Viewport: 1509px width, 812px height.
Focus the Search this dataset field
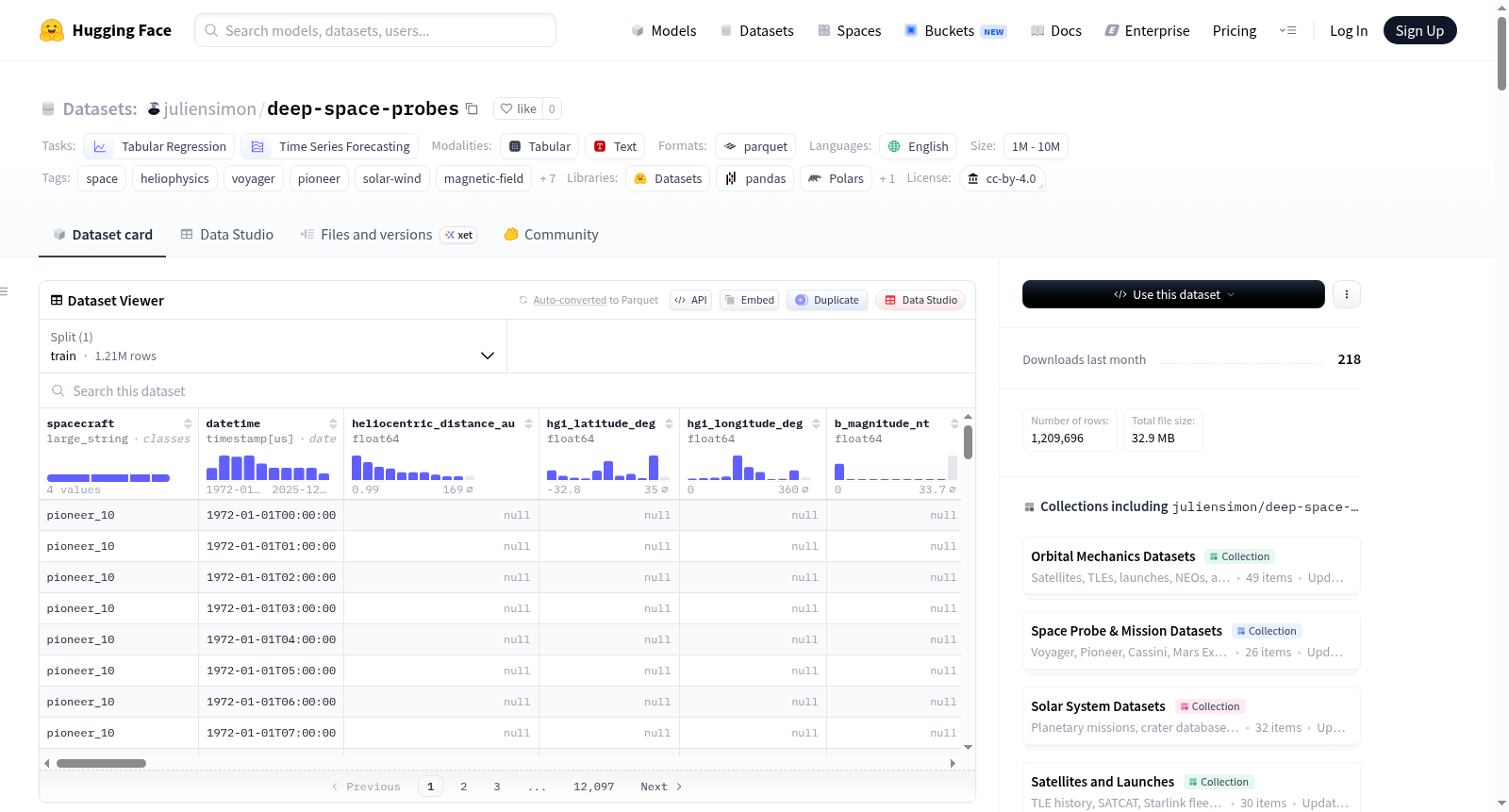507,390
